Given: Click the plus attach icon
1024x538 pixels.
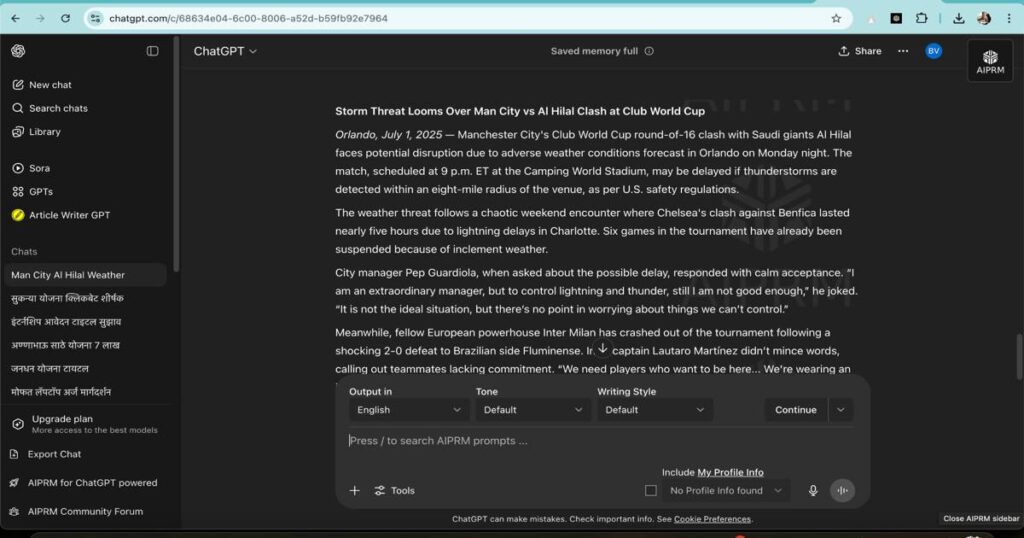Looking at the screenshot, I should click(355, 490).
